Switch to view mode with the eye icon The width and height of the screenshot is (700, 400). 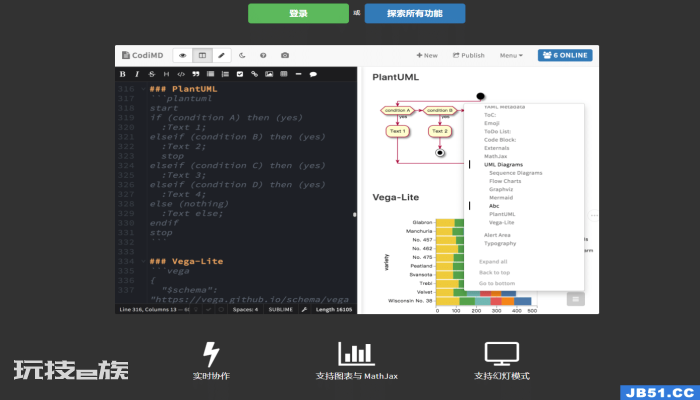(183, 55)
